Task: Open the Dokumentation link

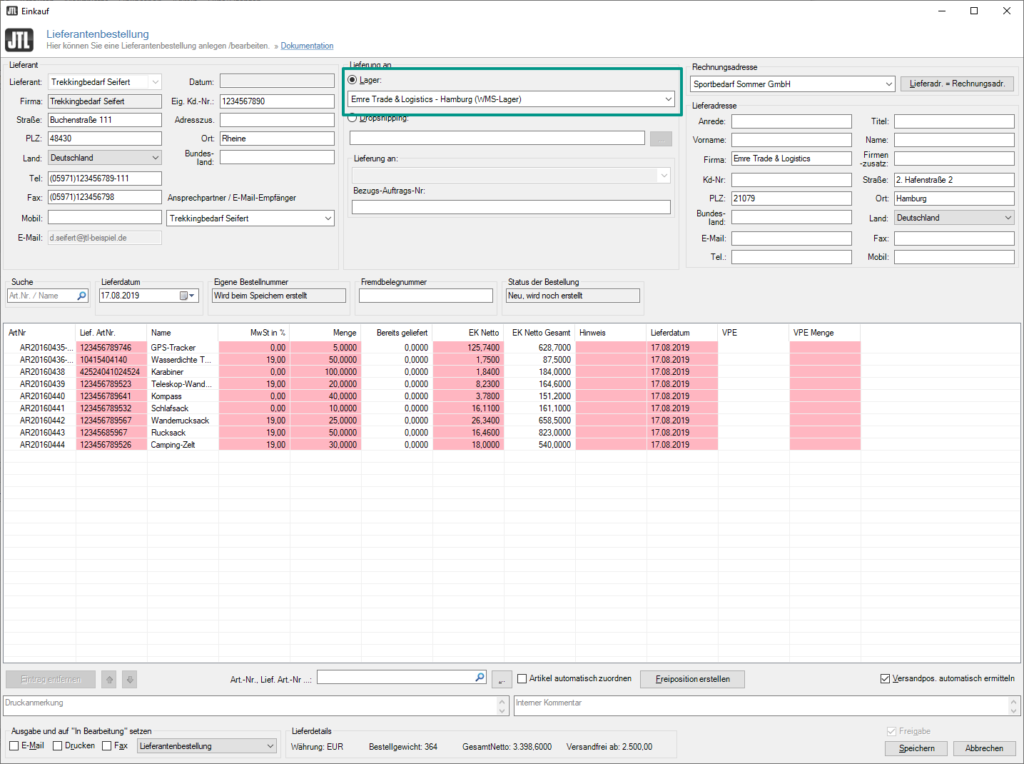Action: (x=307, y=46)
